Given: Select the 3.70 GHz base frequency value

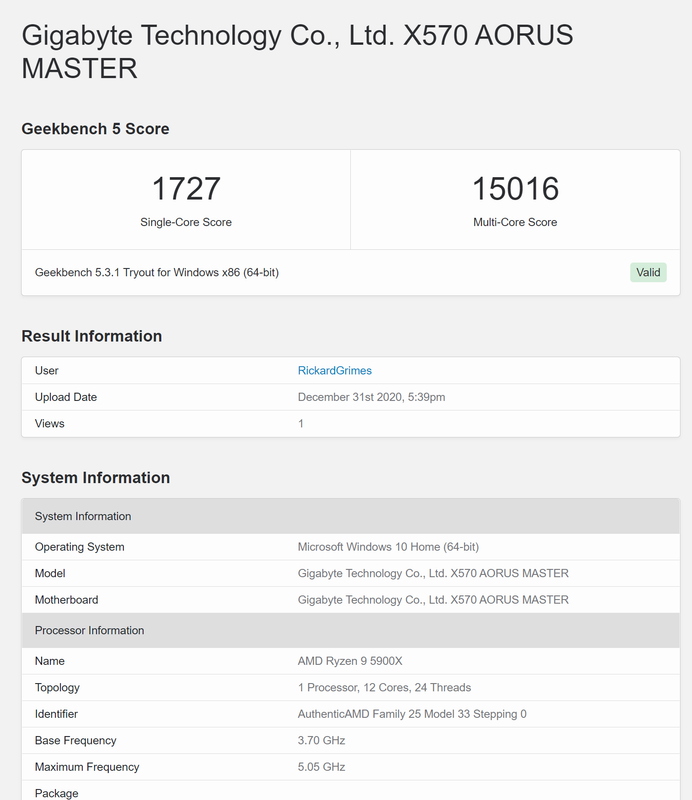Looking at the screenshot, I should point(322,741).
